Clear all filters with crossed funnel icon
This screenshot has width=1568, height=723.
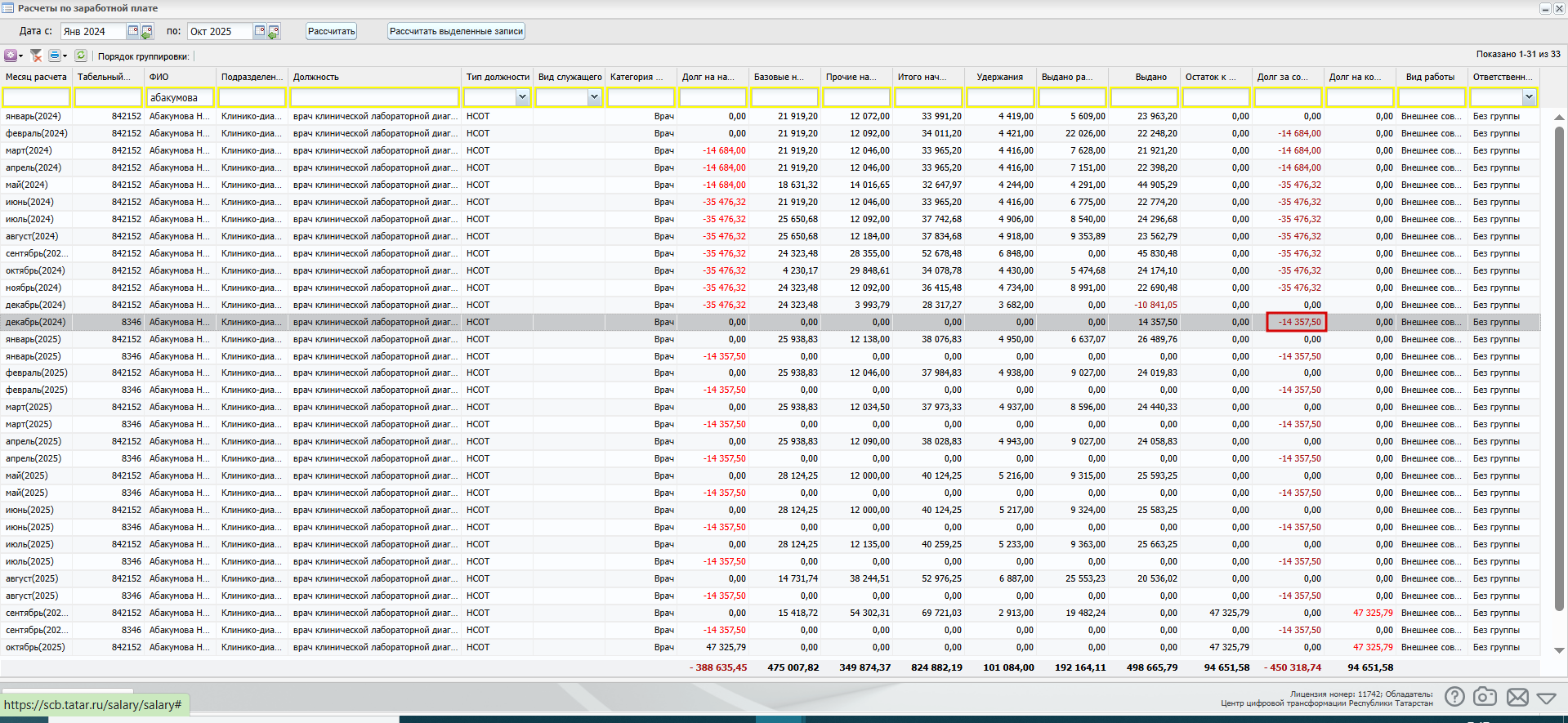[x=36, y=56]
